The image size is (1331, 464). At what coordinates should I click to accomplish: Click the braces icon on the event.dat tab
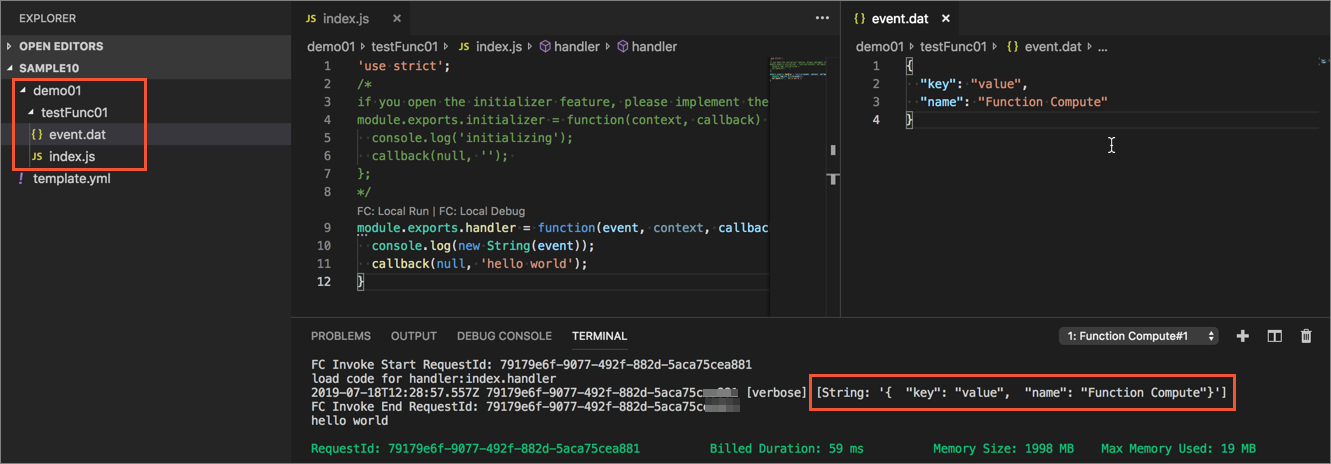click(859, 19)
